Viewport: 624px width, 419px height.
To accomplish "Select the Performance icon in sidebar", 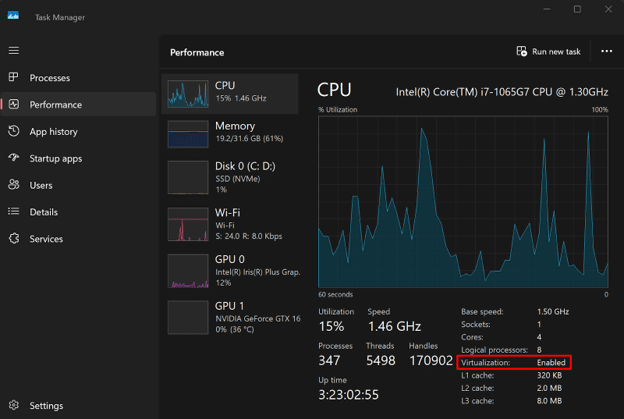I will (x=14, y=104).
